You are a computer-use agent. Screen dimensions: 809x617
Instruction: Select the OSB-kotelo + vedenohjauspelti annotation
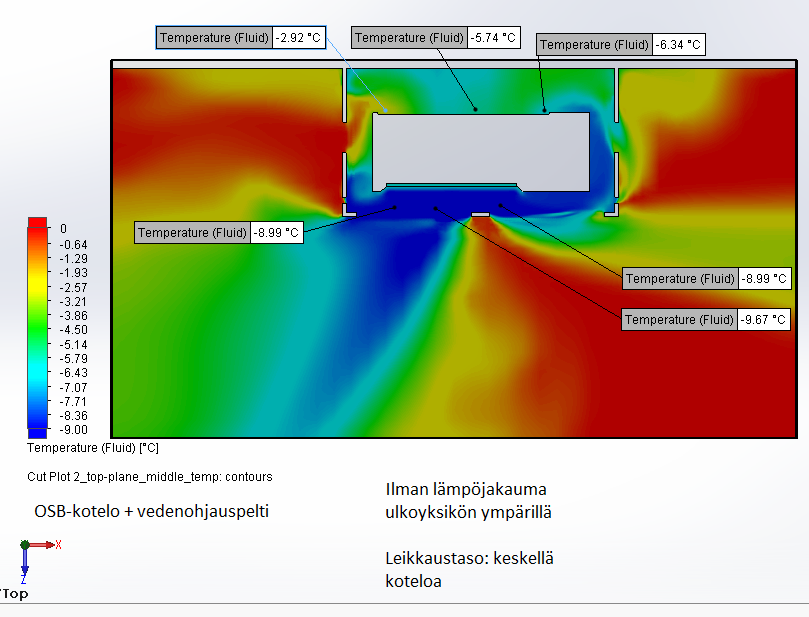click(152, 511)
